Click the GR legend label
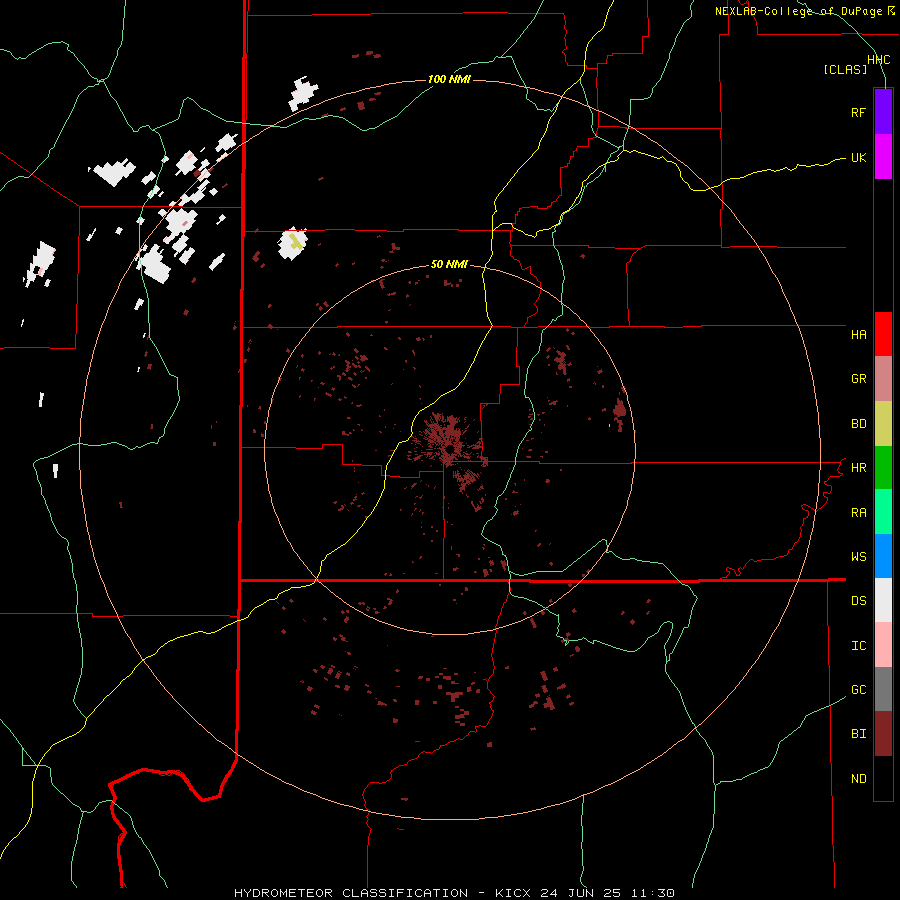This screenshot has height=900, width=900. [858, 379]
